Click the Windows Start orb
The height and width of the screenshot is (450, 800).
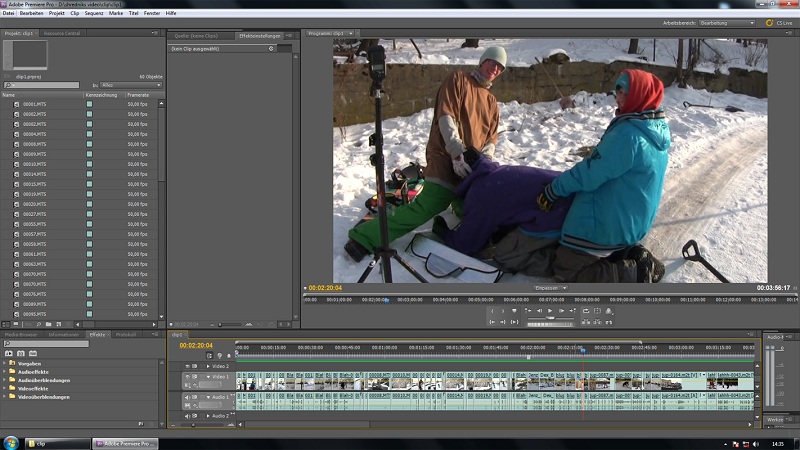[x=11, y=441]
